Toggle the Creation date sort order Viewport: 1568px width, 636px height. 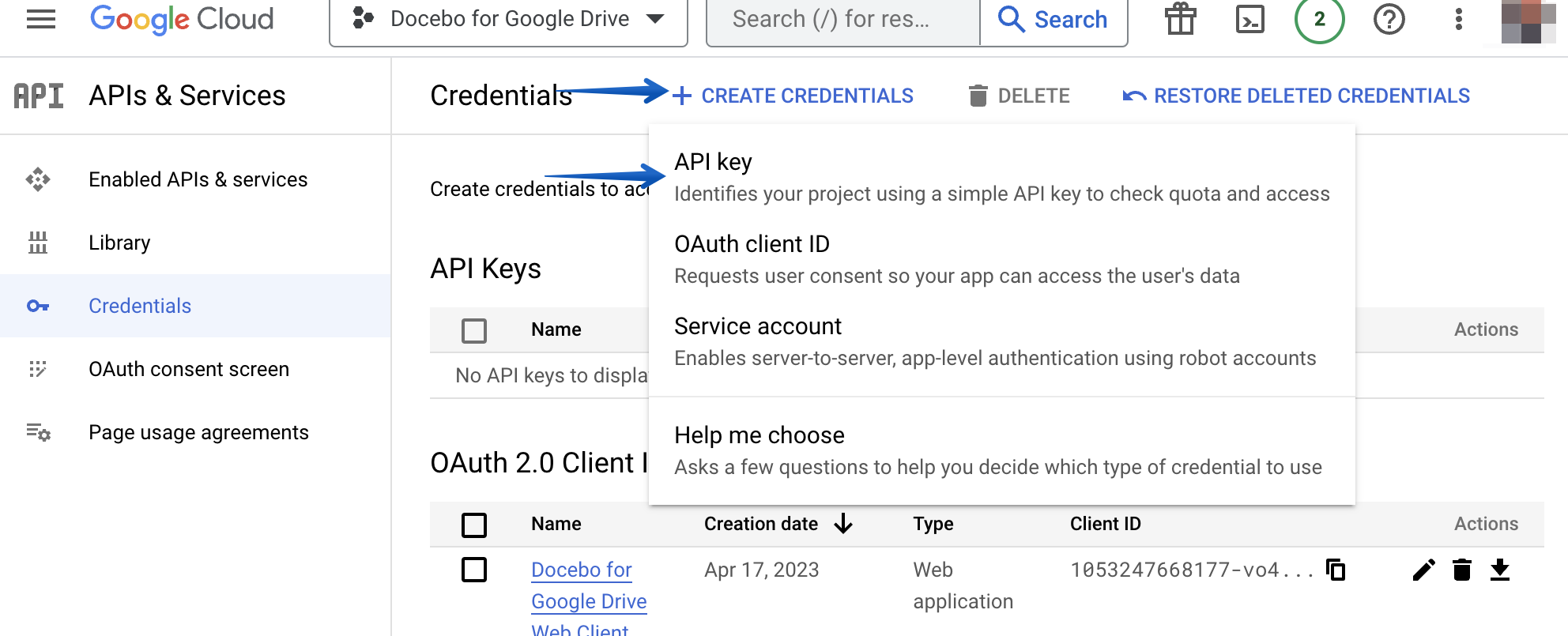[x=844, y=523]
